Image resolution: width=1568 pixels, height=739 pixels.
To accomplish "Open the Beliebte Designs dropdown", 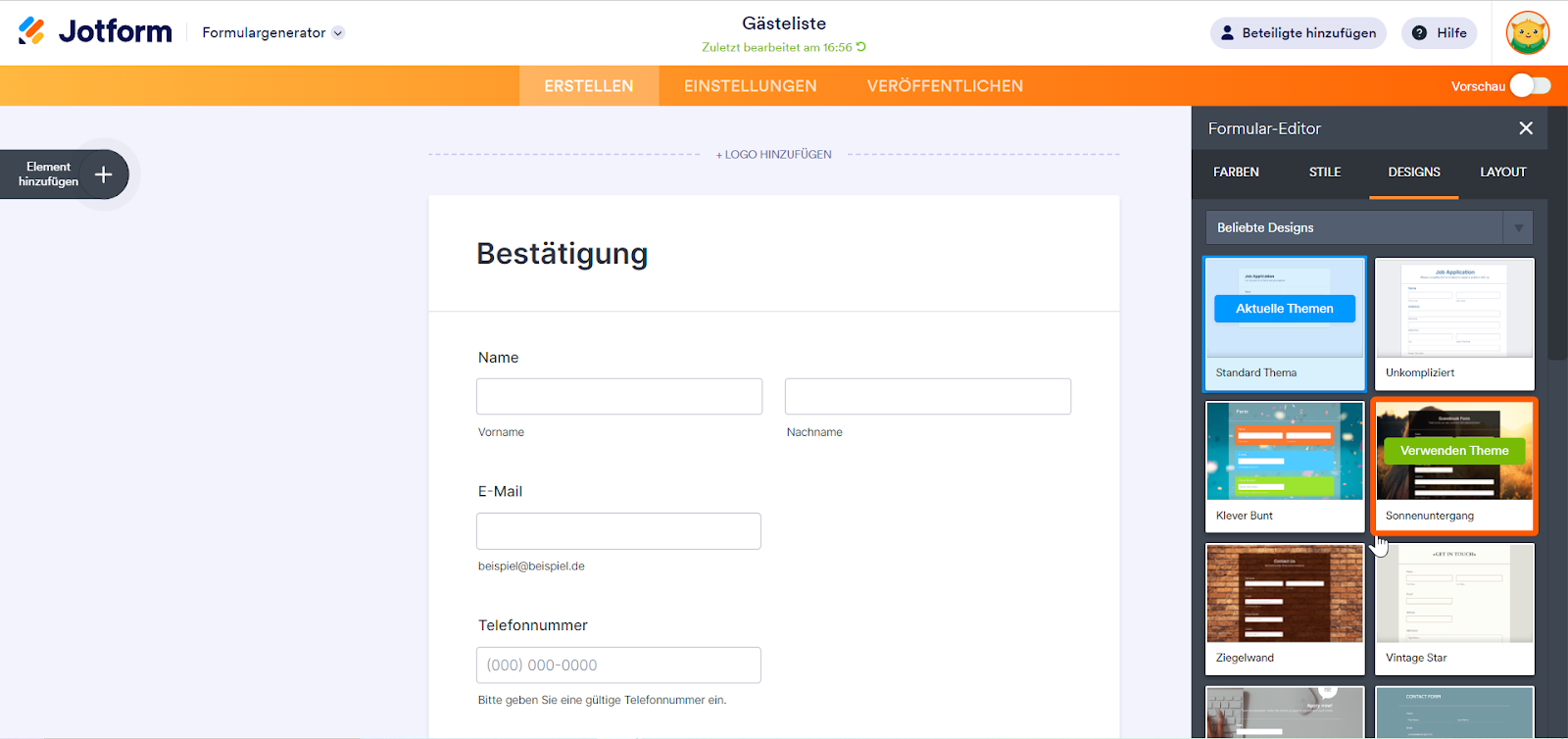I will 1517,228.
